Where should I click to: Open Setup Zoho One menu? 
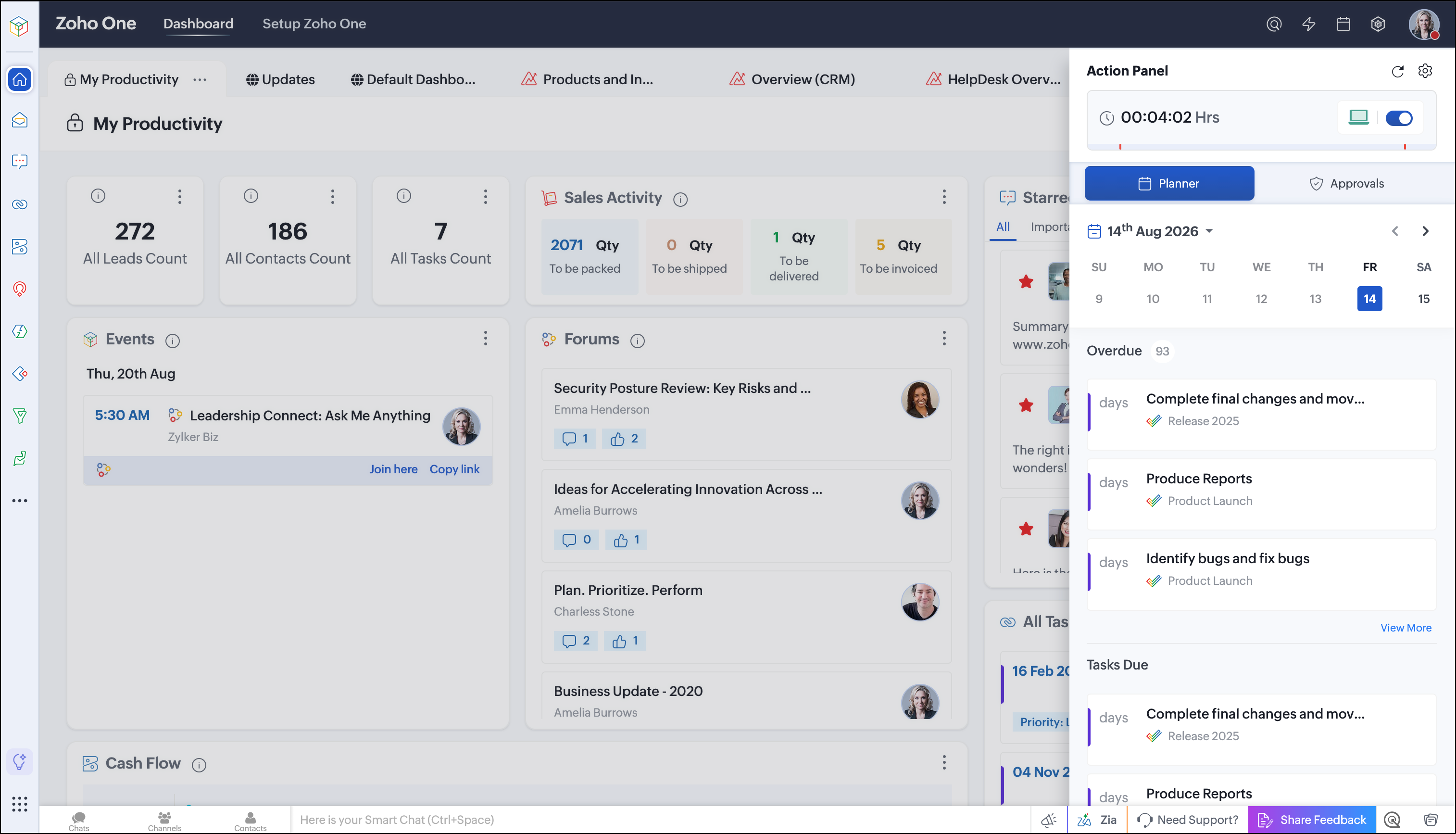click(314, 24)
